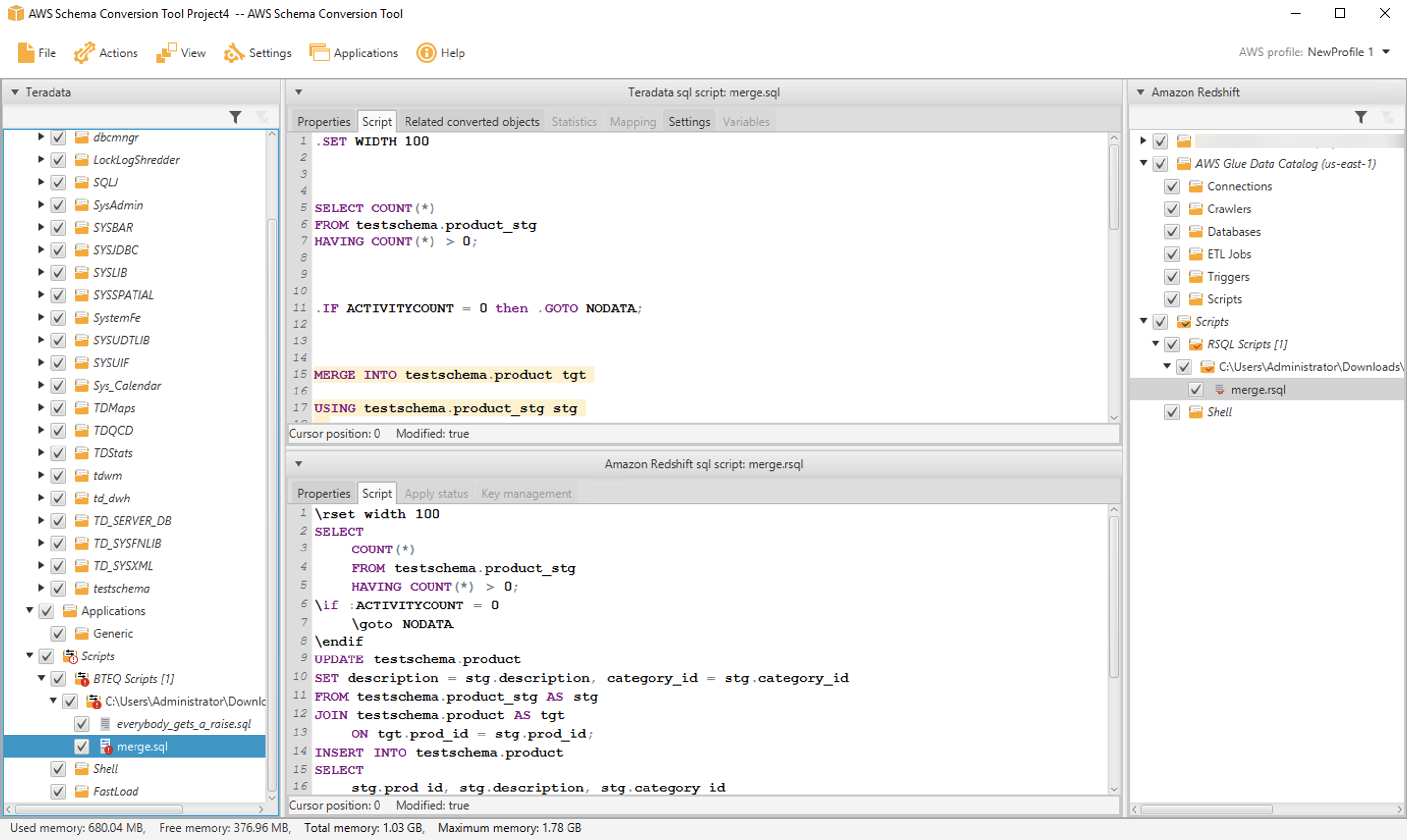Expand the TDMaps tree node
1407x840 pixels.
coord(41,408)
